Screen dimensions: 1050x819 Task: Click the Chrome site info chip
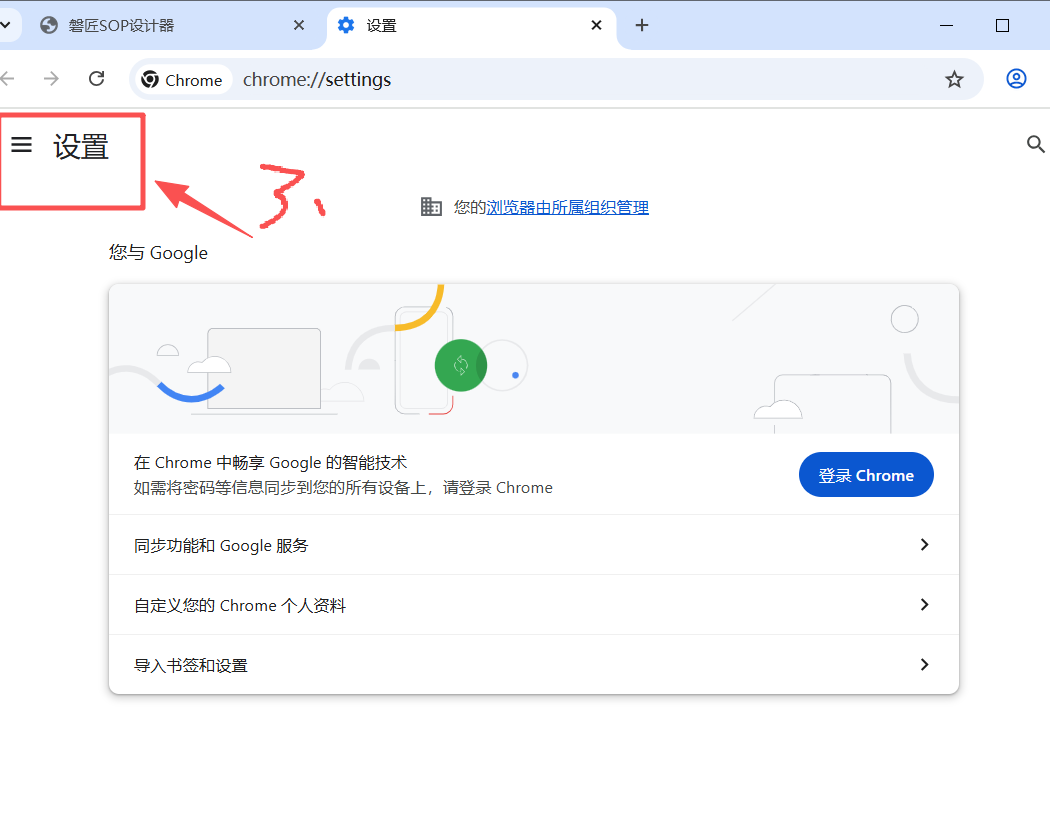183,80
